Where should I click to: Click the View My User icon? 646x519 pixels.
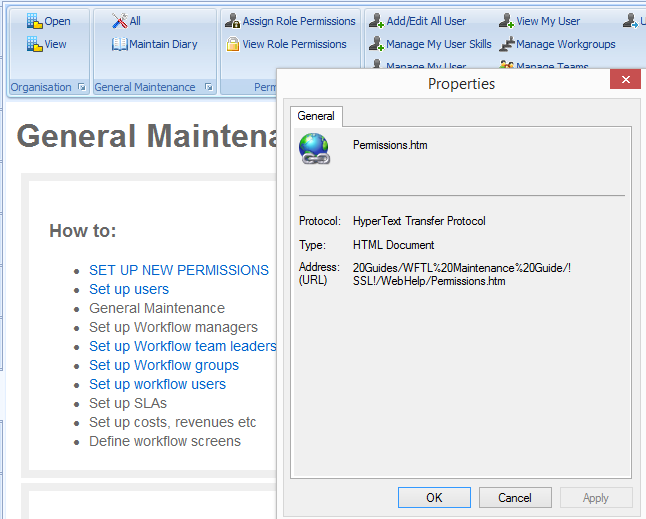click(x=506, y=21)
